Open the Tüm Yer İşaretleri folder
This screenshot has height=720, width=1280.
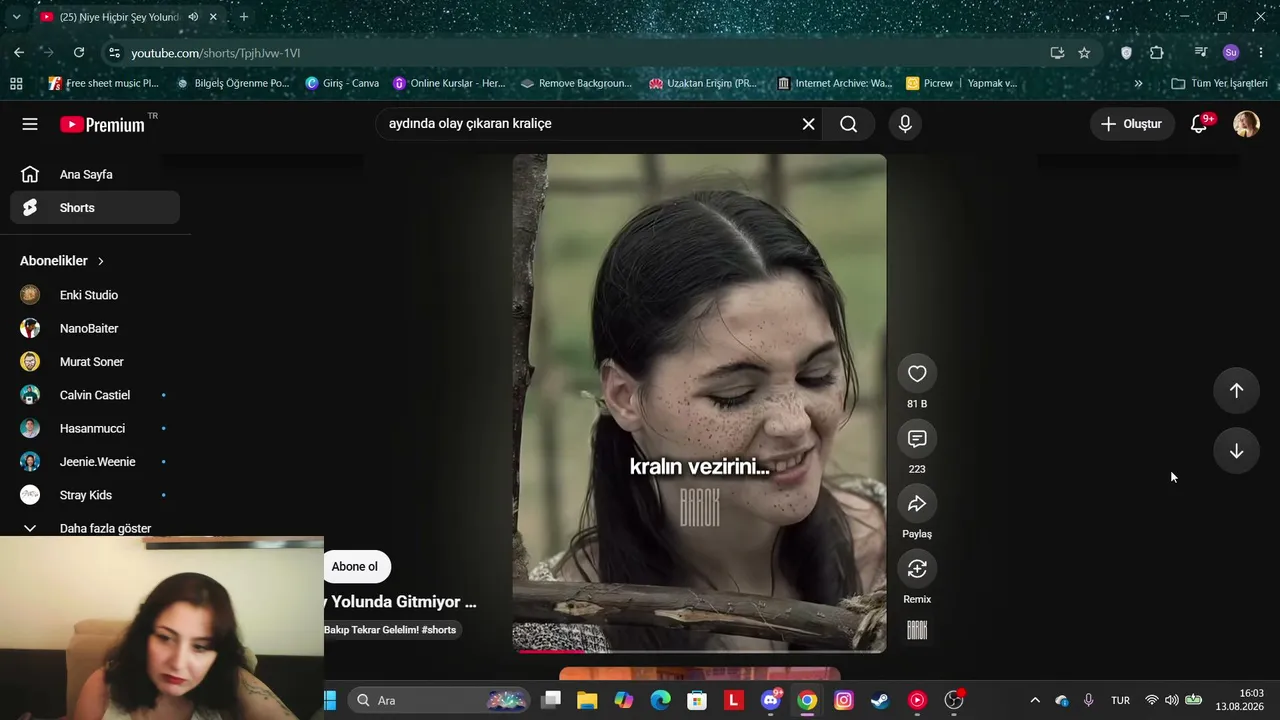(1219, 83)
